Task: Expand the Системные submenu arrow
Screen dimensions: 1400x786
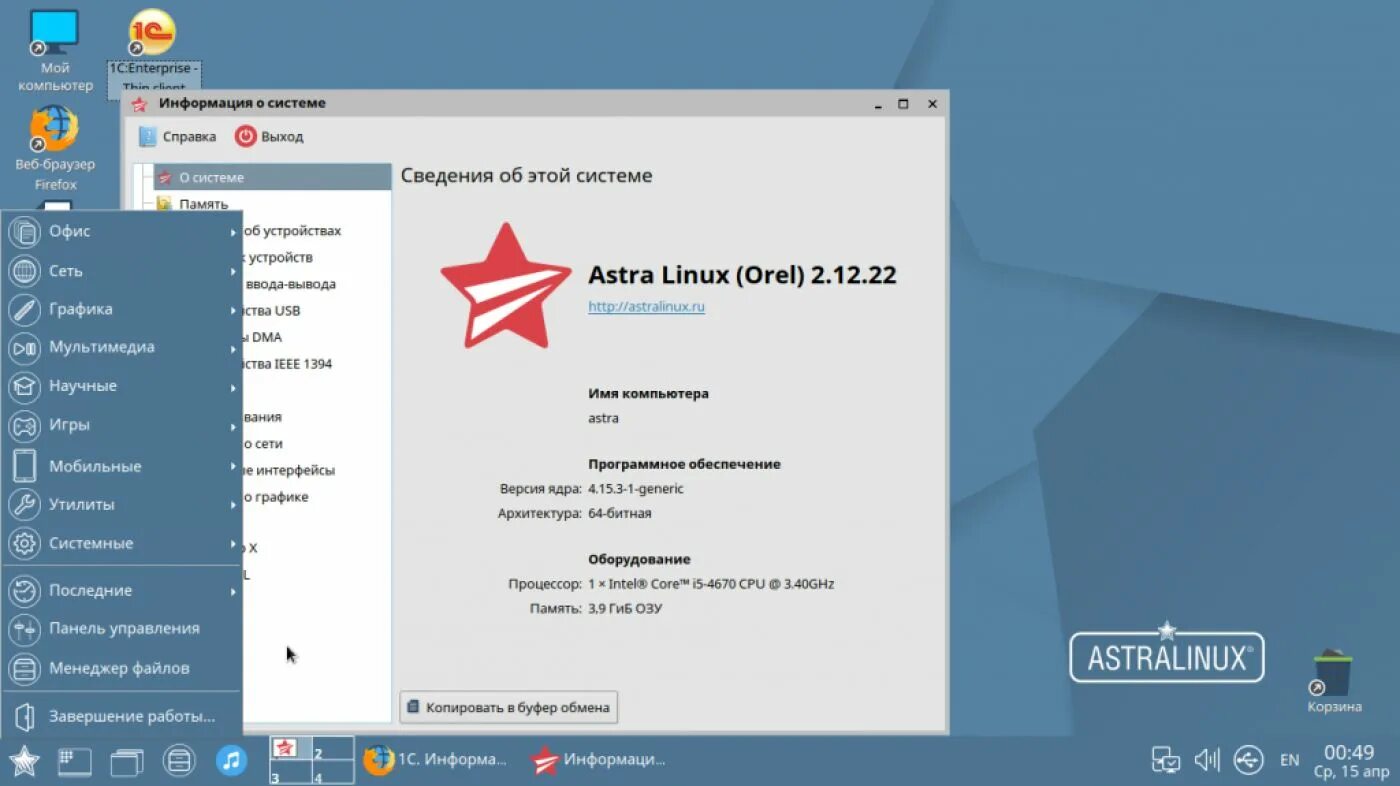Action: tap(233, 544)
